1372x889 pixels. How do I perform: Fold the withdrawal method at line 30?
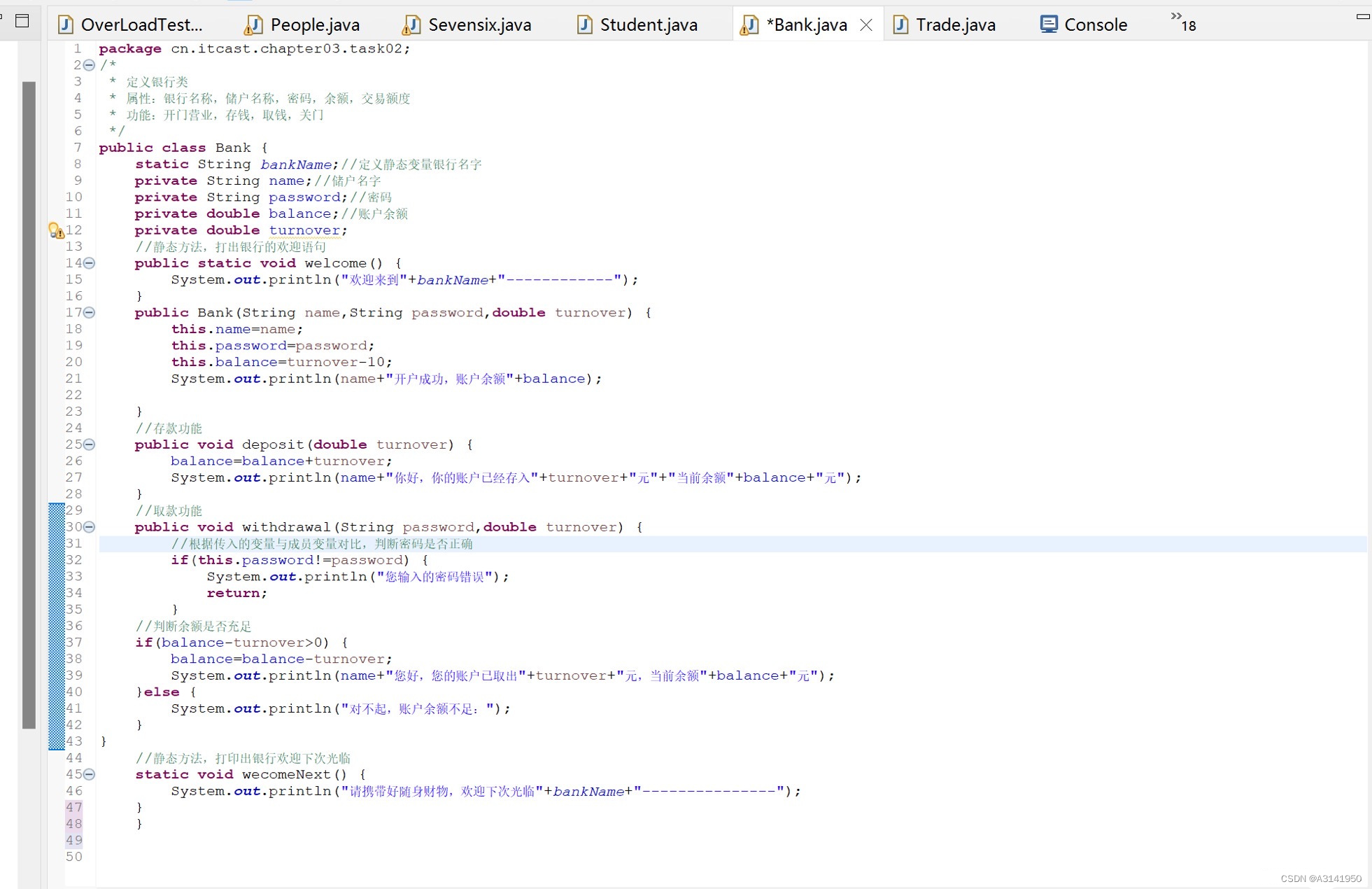[x=90, y=527]
